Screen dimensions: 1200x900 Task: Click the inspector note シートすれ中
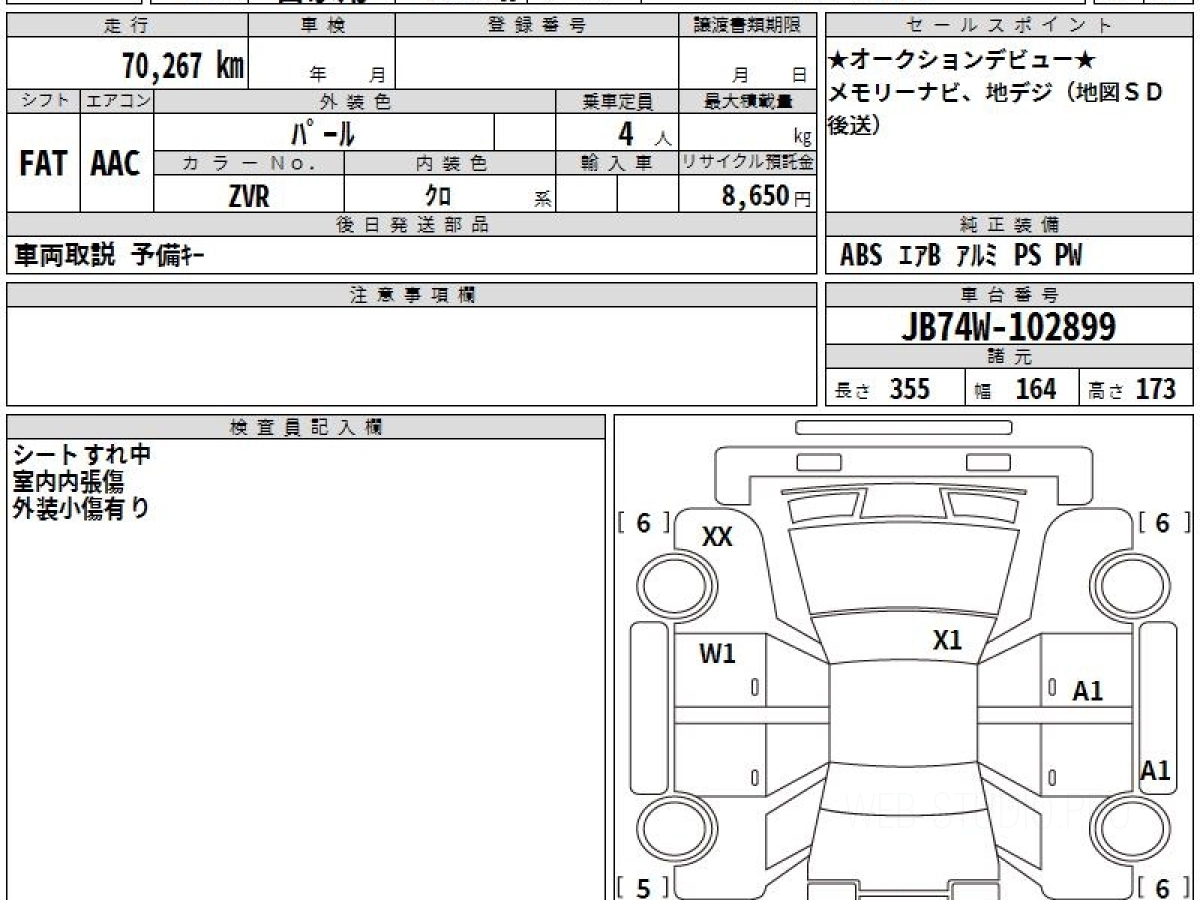pos(81,455)
